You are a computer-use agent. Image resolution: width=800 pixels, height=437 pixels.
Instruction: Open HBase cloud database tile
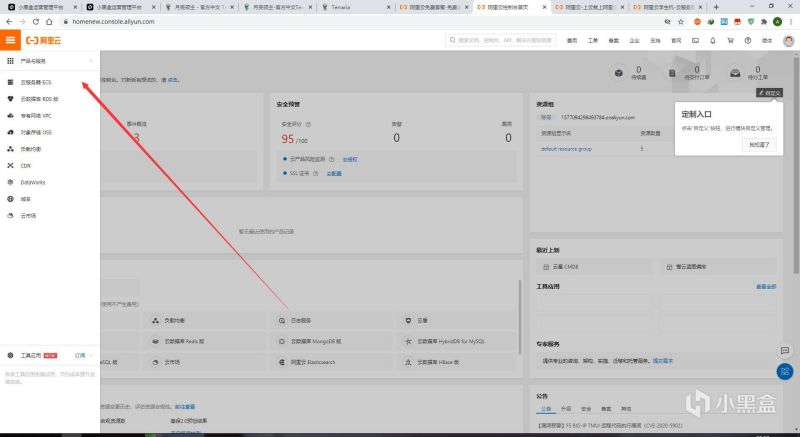click(458, 362)
